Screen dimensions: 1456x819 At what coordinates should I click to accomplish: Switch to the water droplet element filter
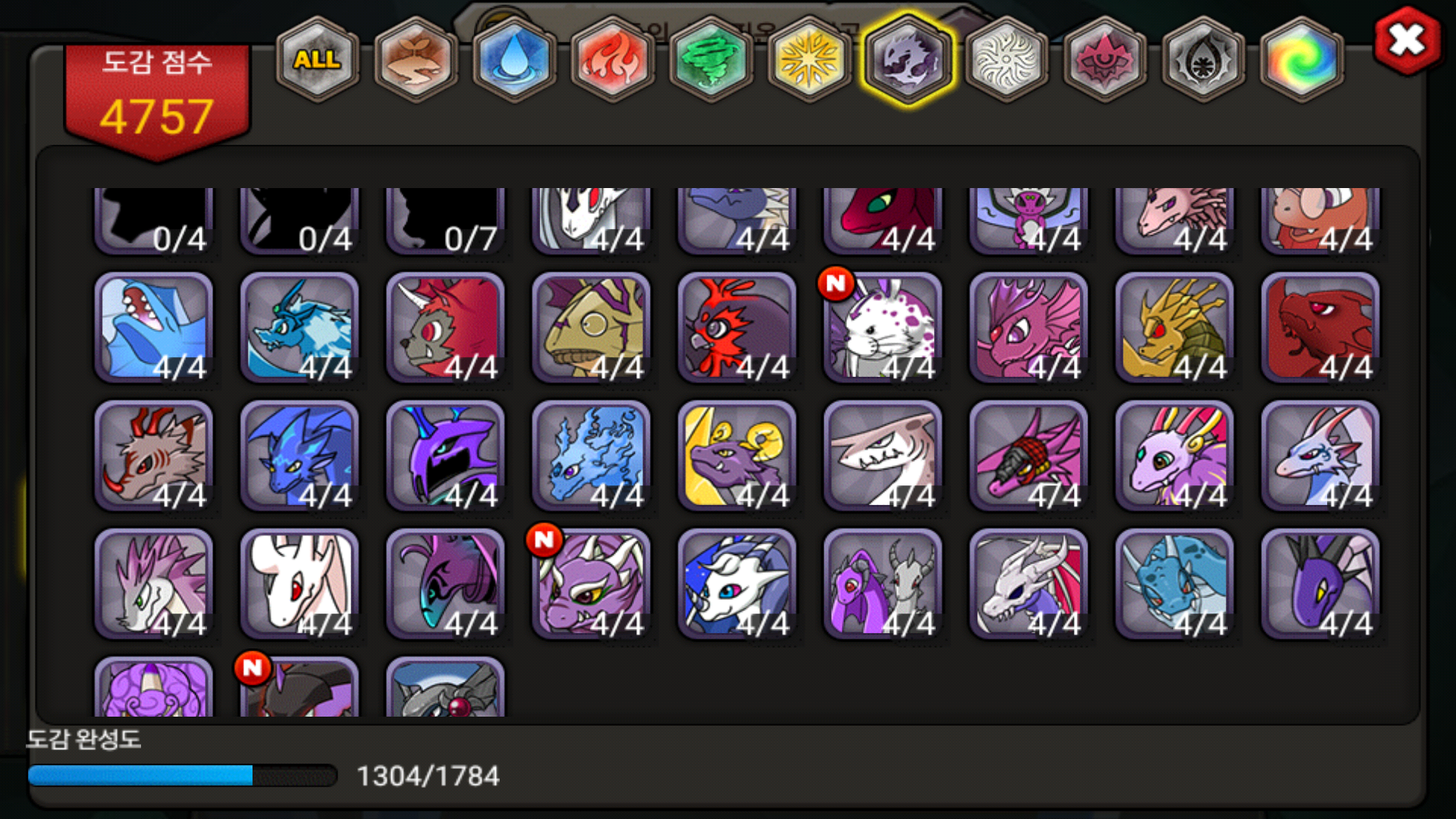(x=514, y=59)
